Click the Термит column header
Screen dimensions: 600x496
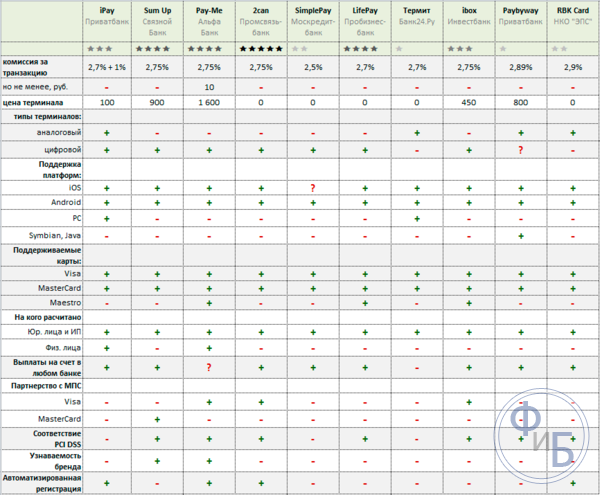click(x=417, y=10)
